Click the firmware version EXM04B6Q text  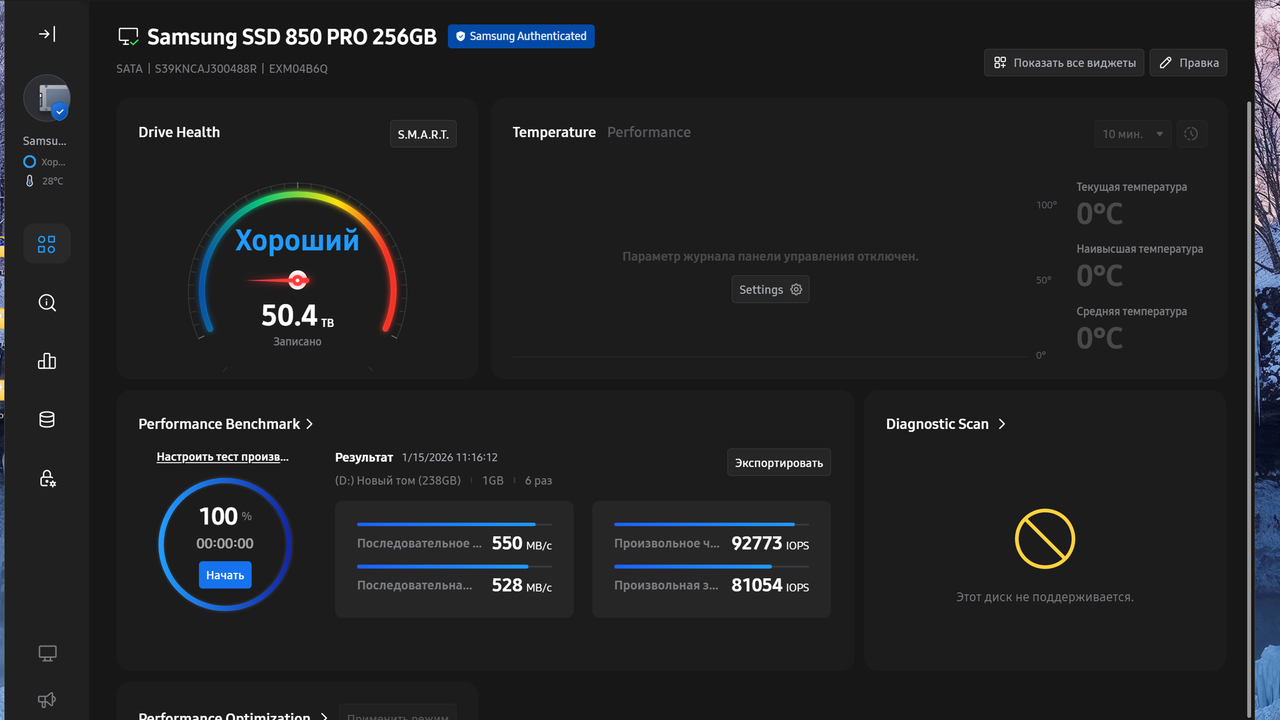click(296, 69)
